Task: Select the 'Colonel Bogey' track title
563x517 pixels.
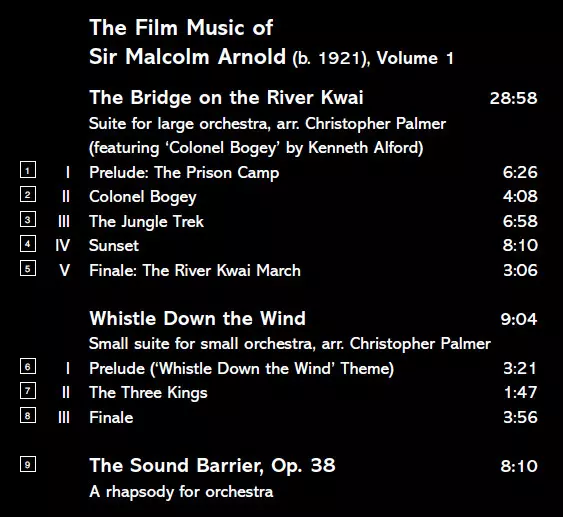Action: click(x=143, y=197)
